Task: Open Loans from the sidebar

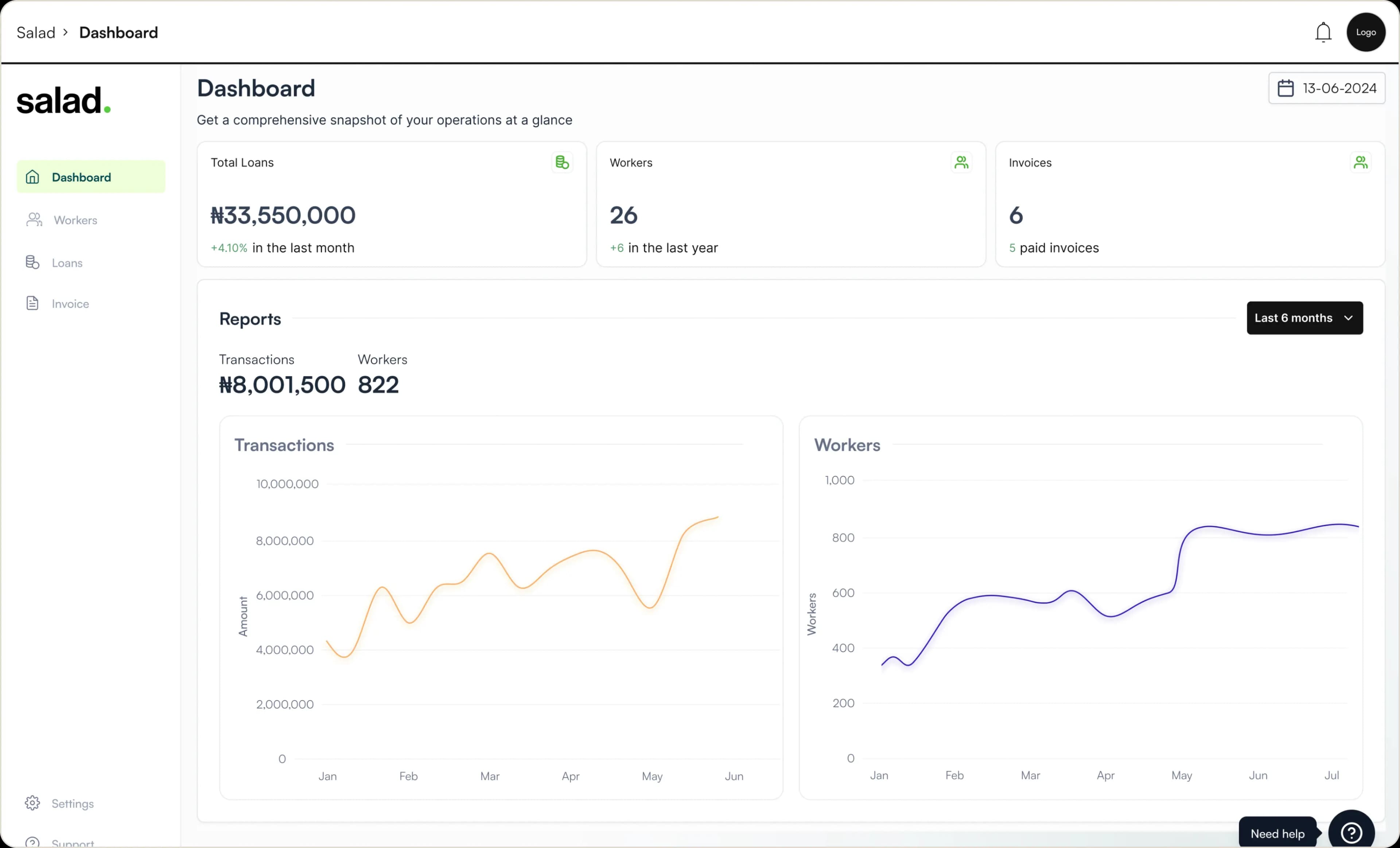Action: tap(67, 263)
